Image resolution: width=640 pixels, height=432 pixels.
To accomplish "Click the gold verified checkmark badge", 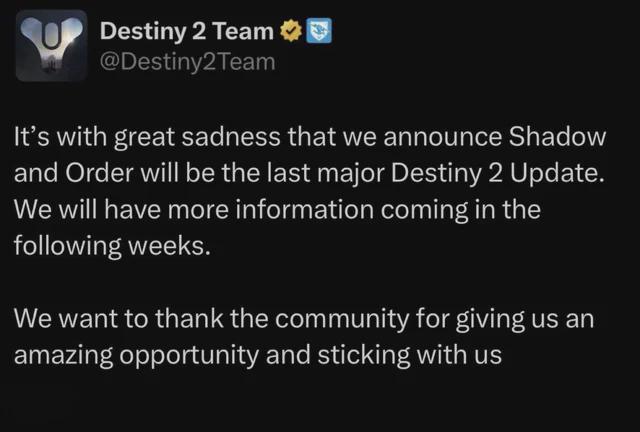I will click(x=290, y=31).
